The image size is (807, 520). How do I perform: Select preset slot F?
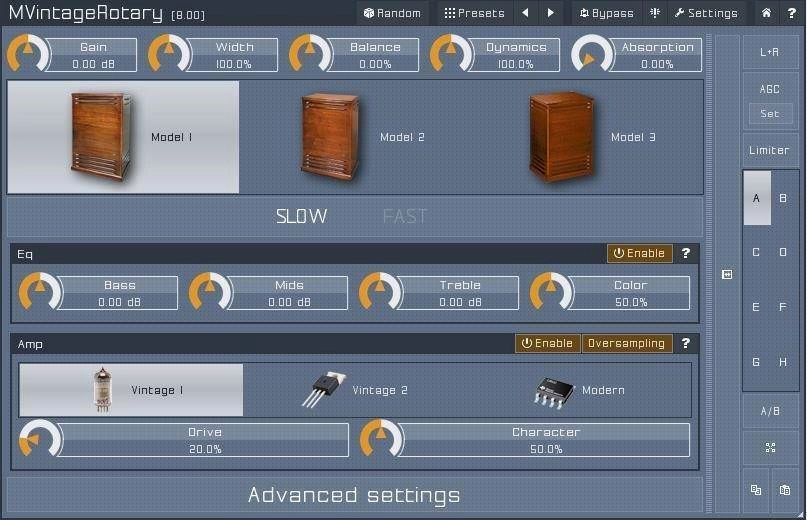(783, 307)
